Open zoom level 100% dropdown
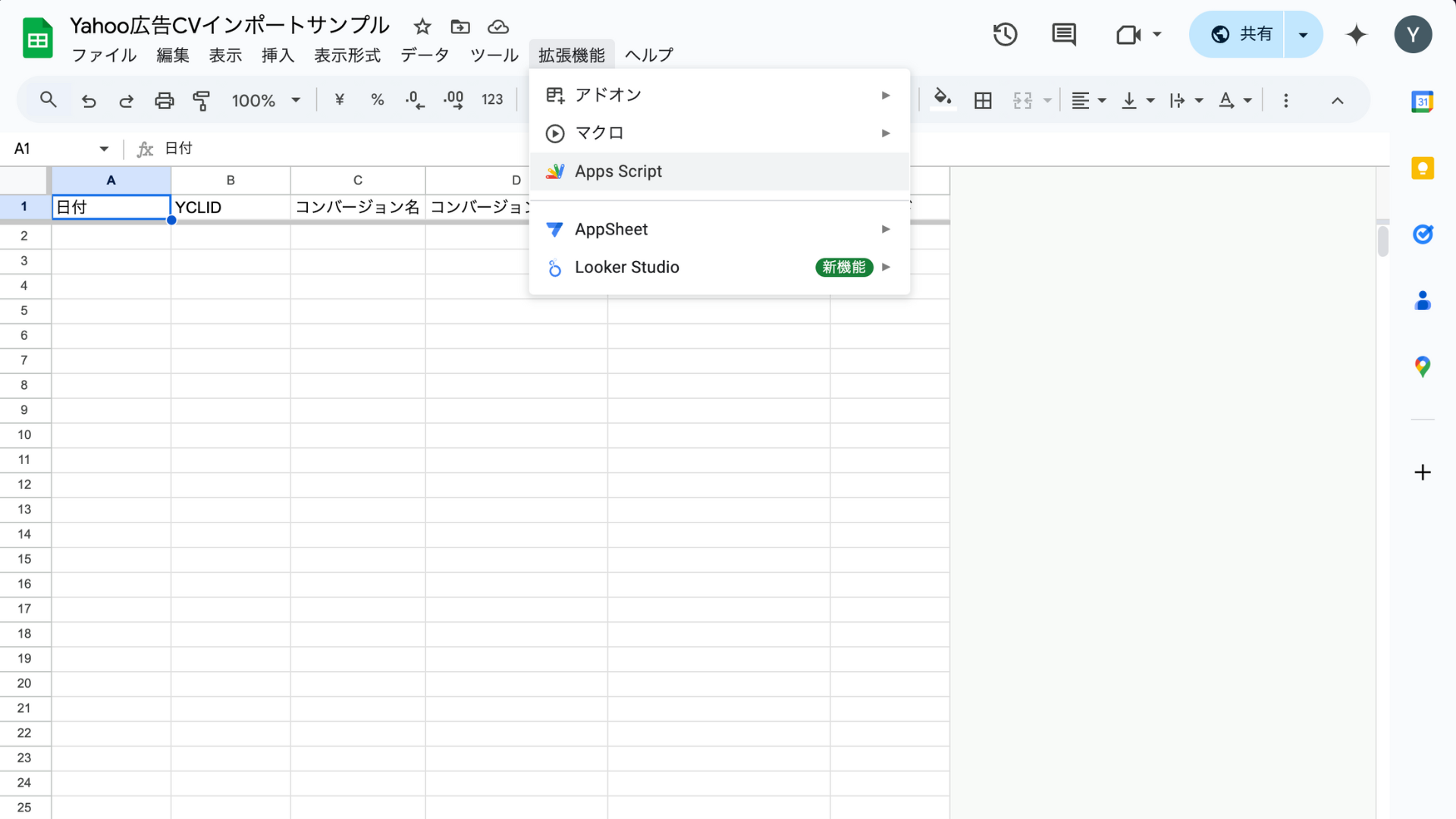 pyautogui.click(x=265, y=100)
